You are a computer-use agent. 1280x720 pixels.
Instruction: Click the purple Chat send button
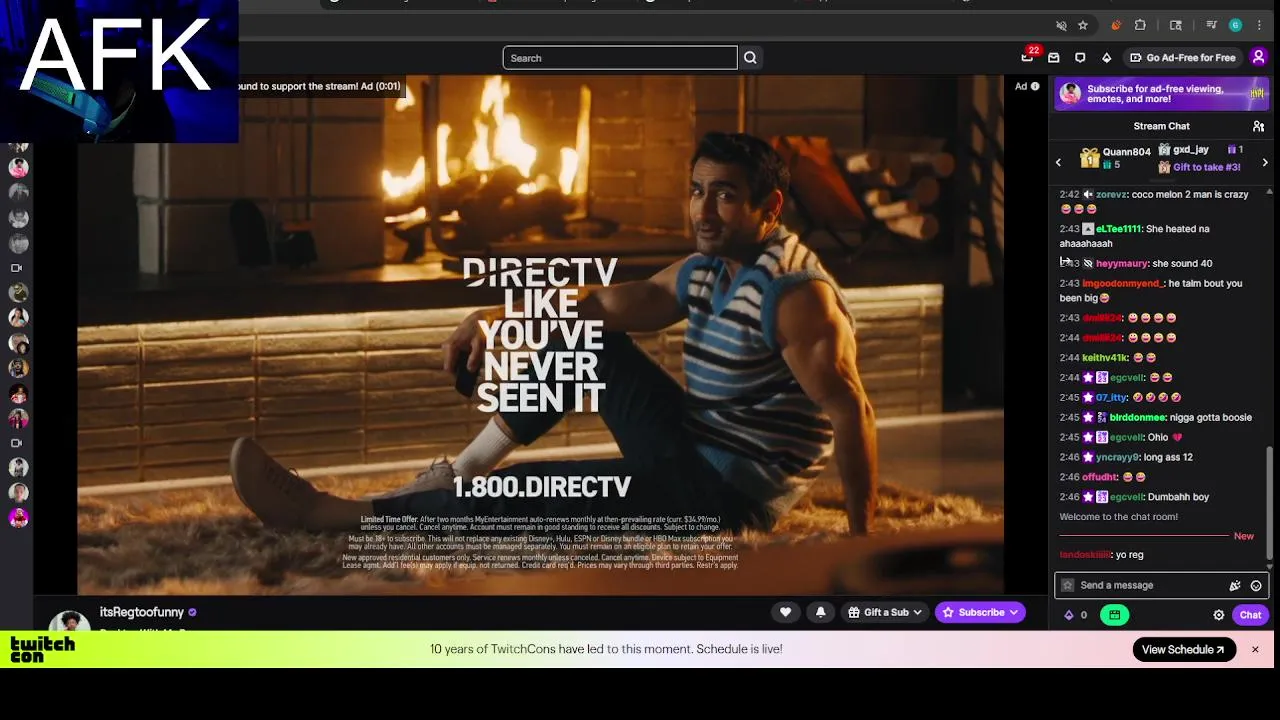tap(1250, 615)
